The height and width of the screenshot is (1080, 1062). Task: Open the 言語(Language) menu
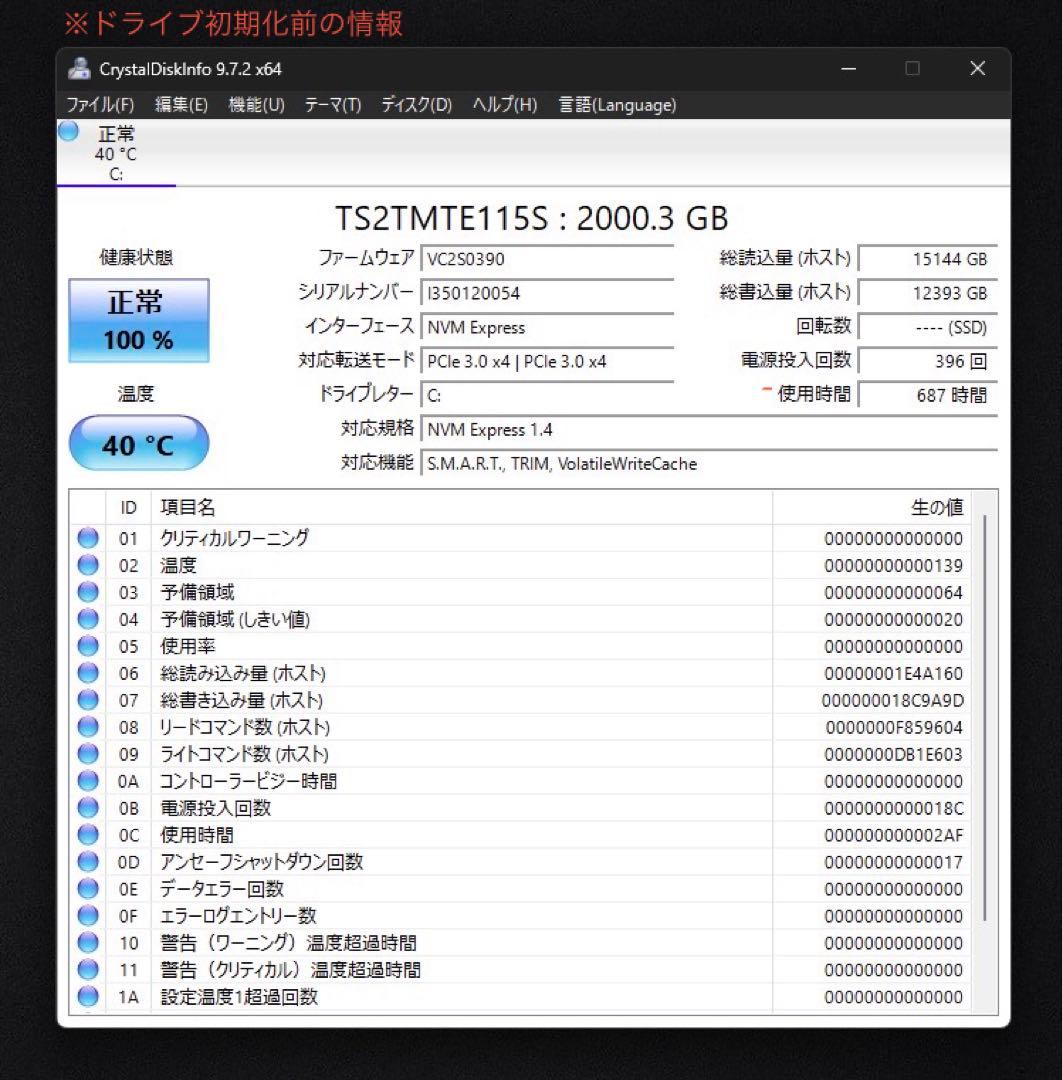(x=617, y=105)
